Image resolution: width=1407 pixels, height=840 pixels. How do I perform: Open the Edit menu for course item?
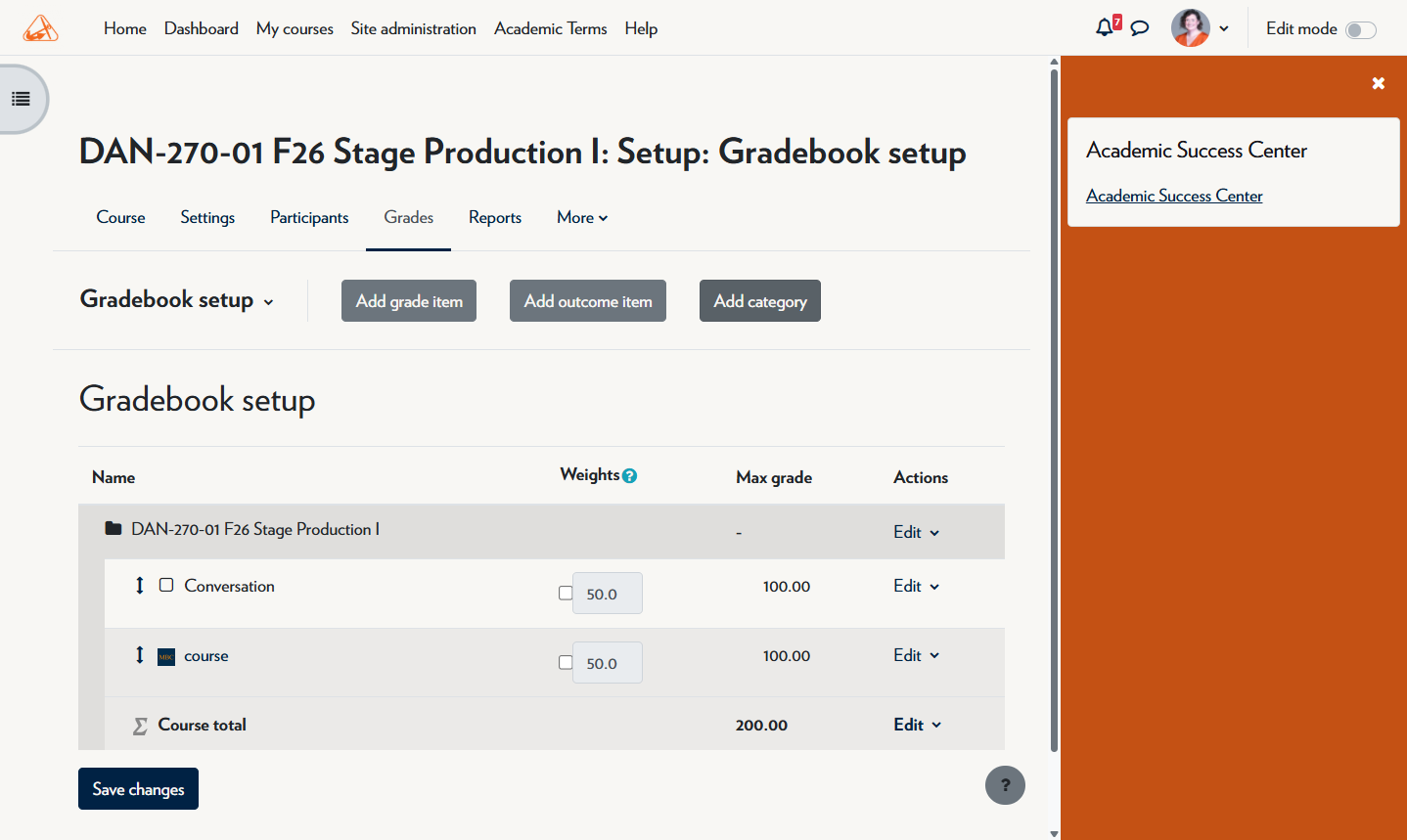tap(916, 655)
